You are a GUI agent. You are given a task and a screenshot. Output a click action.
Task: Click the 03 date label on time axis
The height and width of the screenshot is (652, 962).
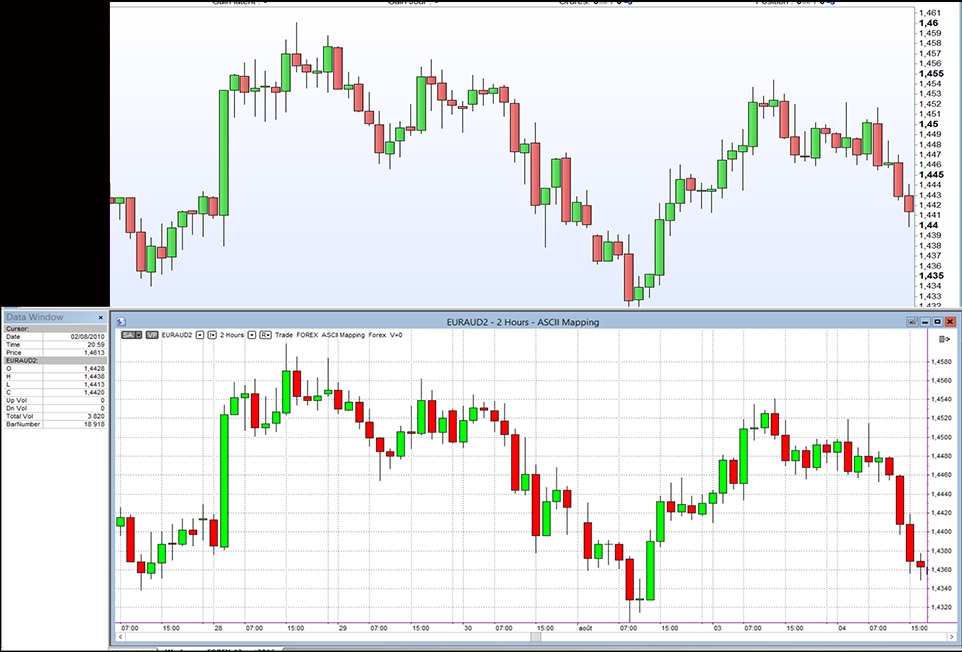pyautogui.click(x=717, y=628)
